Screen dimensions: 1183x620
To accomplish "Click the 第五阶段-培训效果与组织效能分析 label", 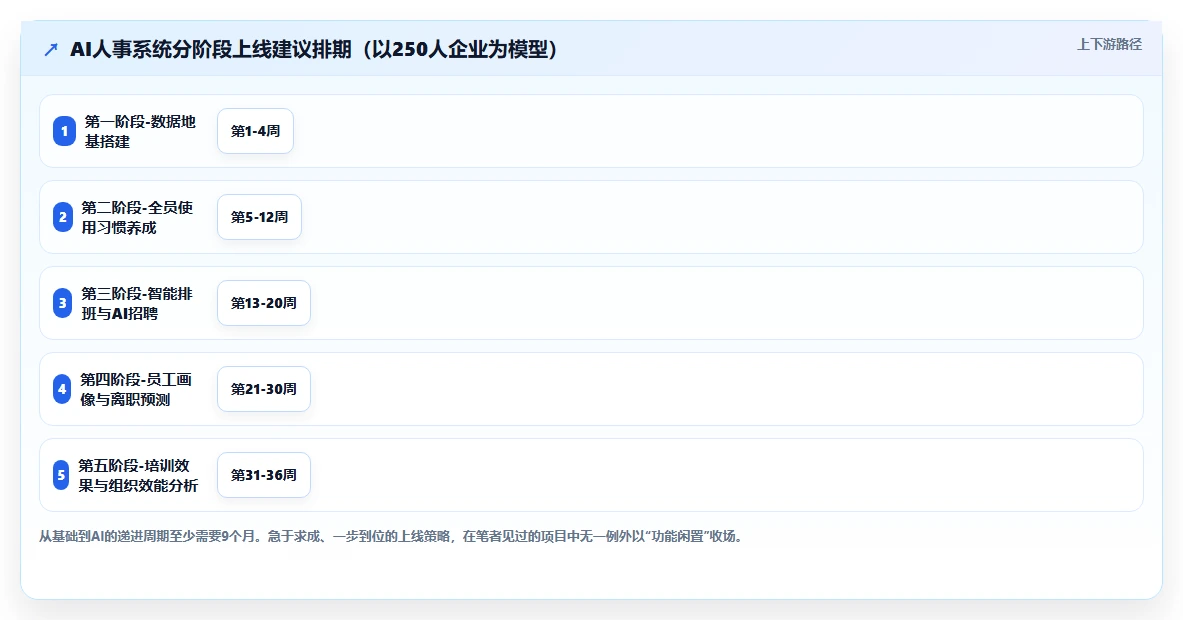I will point(138,475).
